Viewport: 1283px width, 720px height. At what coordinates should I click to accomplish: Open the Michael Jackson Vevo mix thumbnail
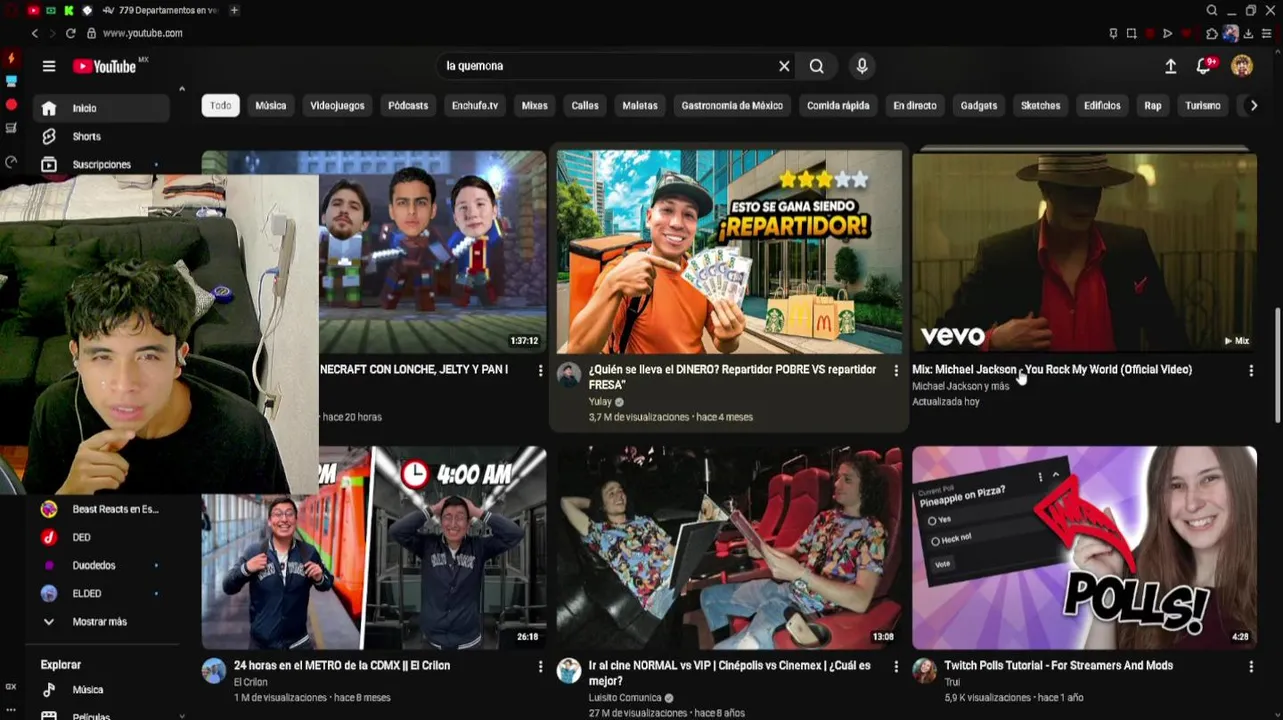1084,252
